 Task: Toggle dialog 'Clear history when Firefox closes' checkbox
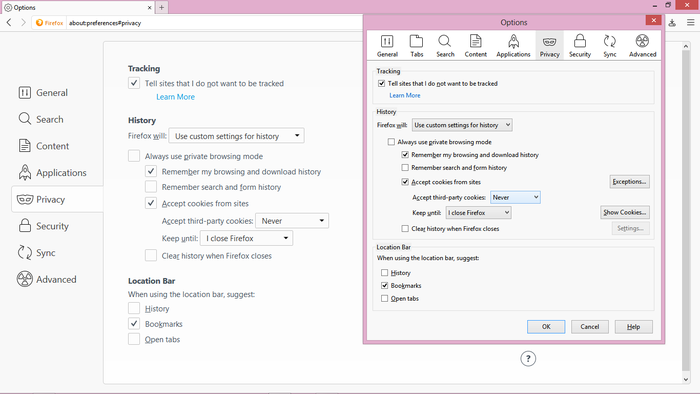(405, 228)
